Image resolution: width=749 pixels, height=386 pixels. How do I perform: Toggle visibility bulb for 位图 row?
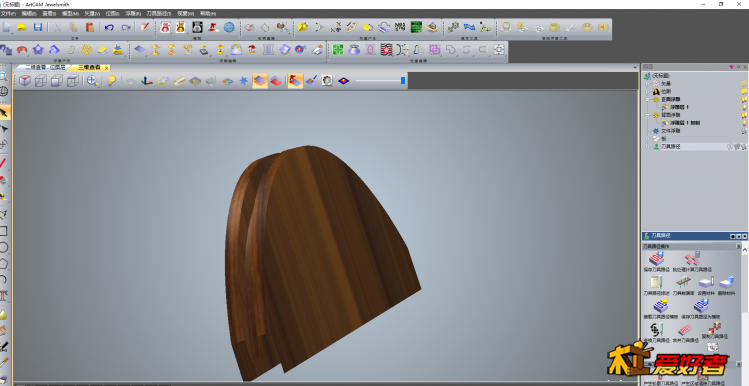click(744, 91)
